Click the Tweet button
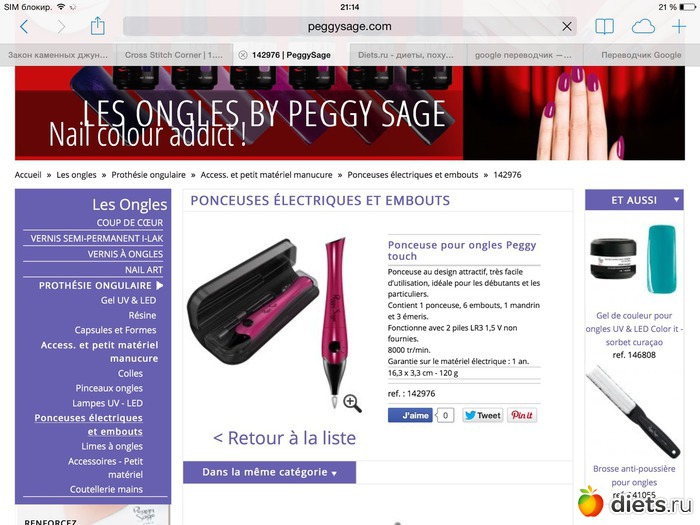The image size is (700, 525). click(483, 415)
